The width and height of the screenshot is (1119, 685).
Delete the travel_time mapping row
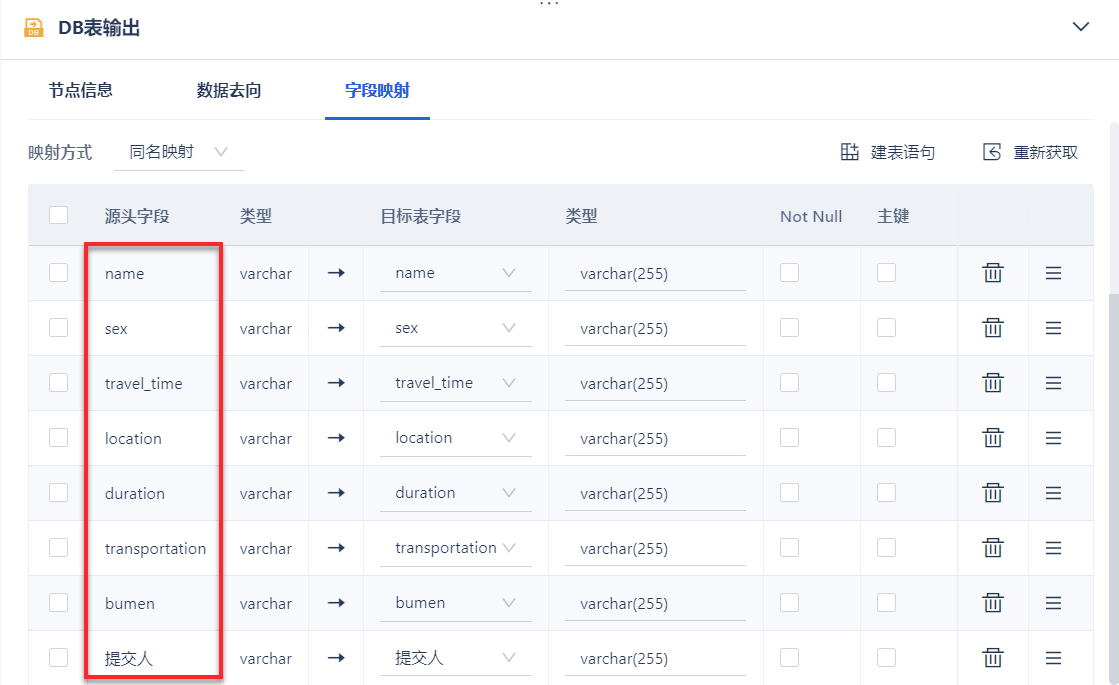pyautogui.click(x=993, y=382)
